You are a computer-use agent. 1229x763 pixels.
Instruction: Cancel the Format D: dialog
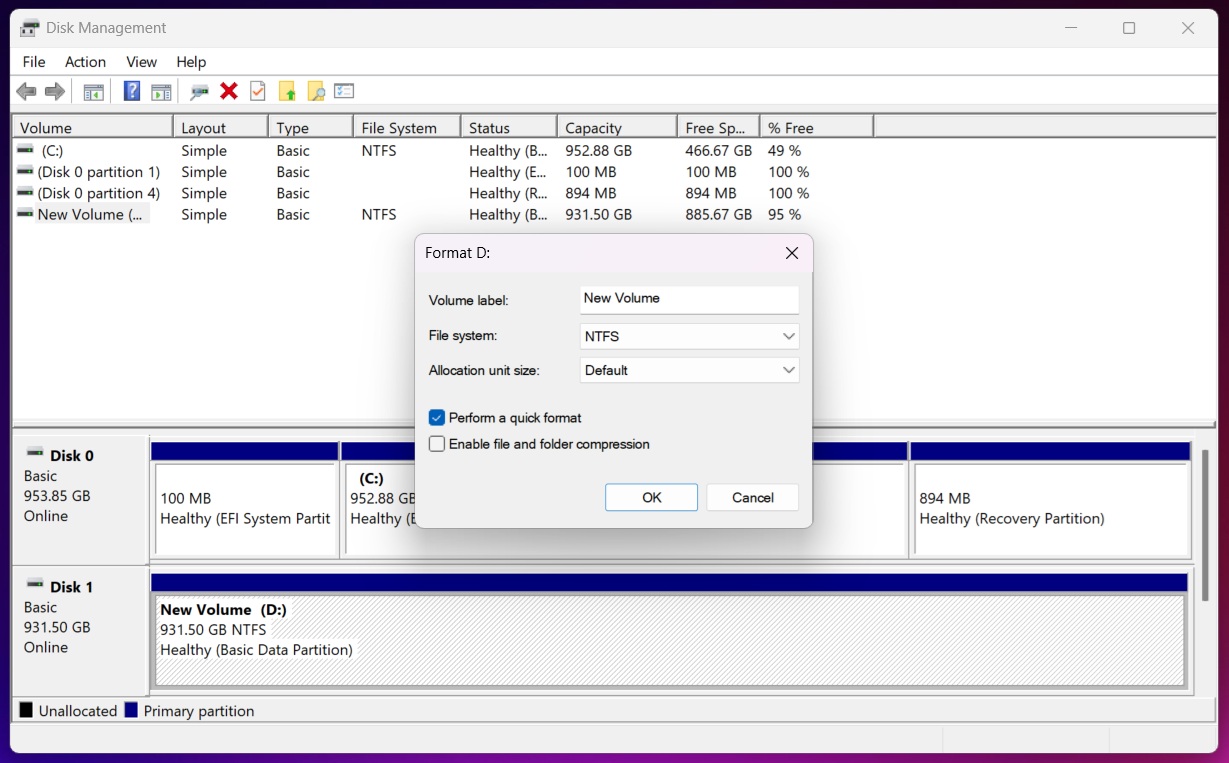pyautogui.click(x=752, y=498)
